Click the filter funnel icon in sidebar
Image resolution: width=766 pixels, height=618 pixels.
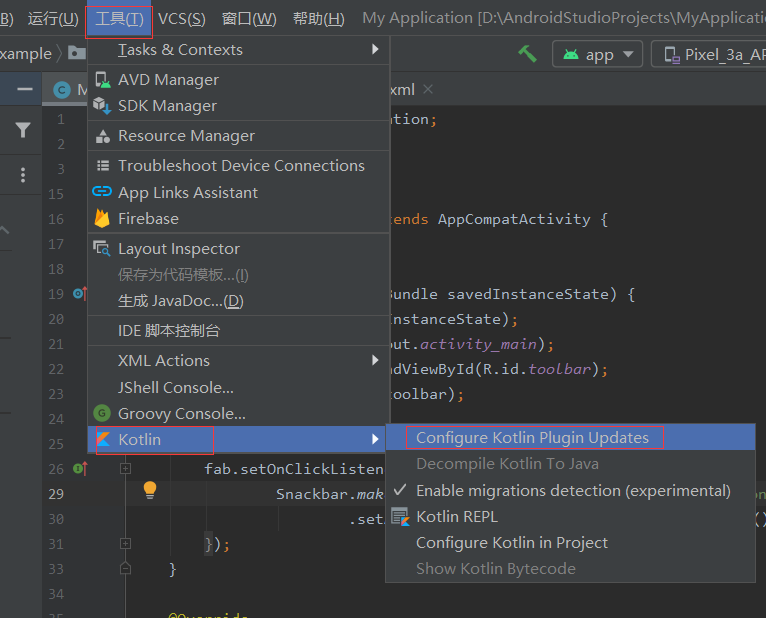pos(23,129)
